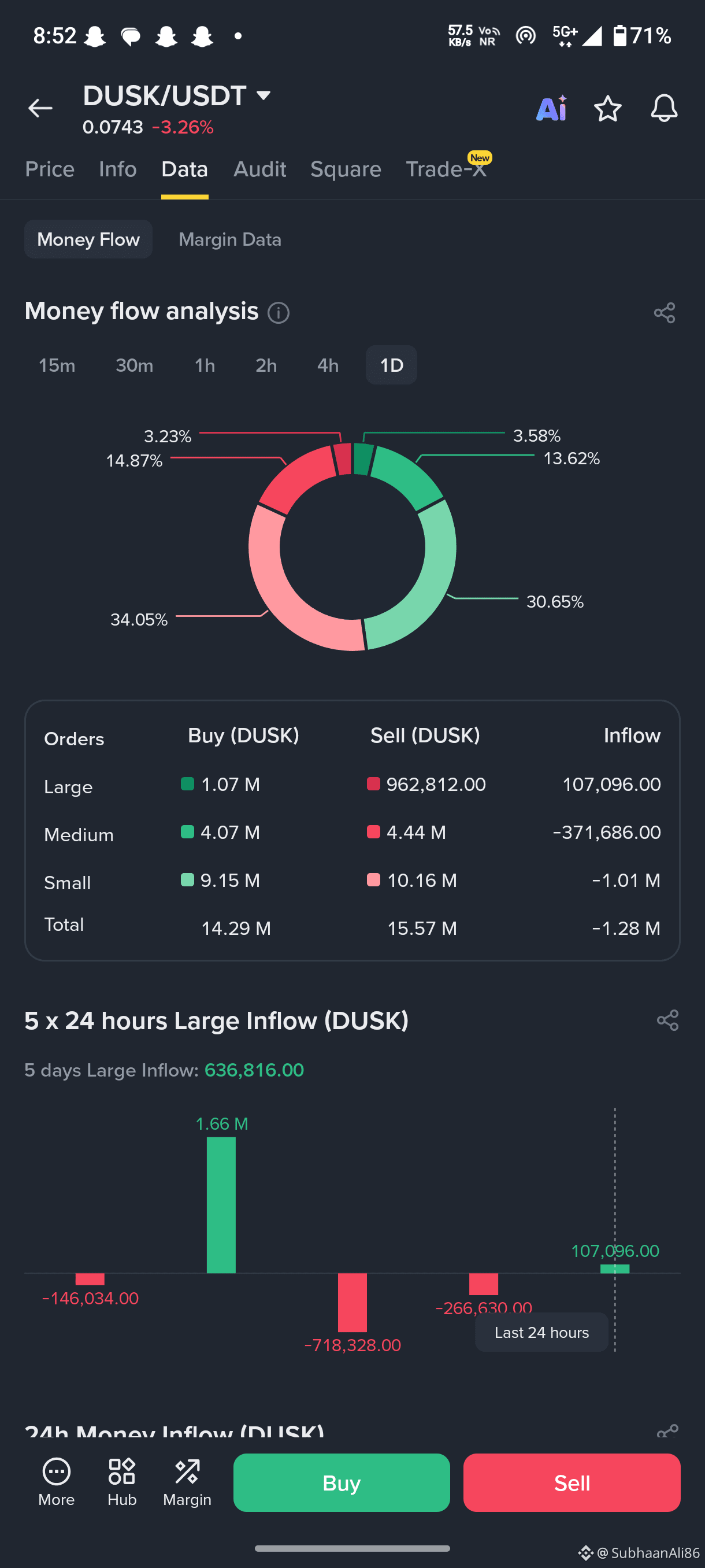
Task: Share the Money flow analysis chart
Action: pyautogui.click(x=665, y=313)
